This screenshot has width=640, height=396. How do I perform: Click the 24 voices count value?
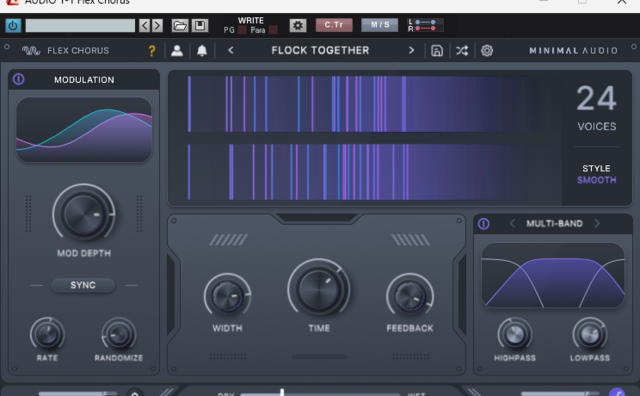596,98
